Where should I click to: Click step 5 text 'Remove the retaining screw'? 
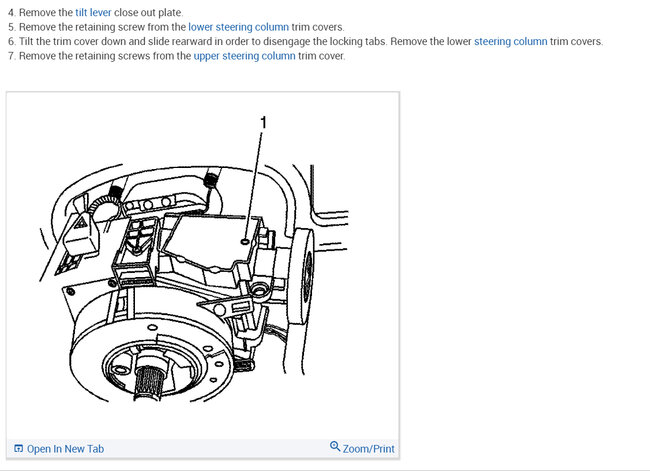coord(82,27)
